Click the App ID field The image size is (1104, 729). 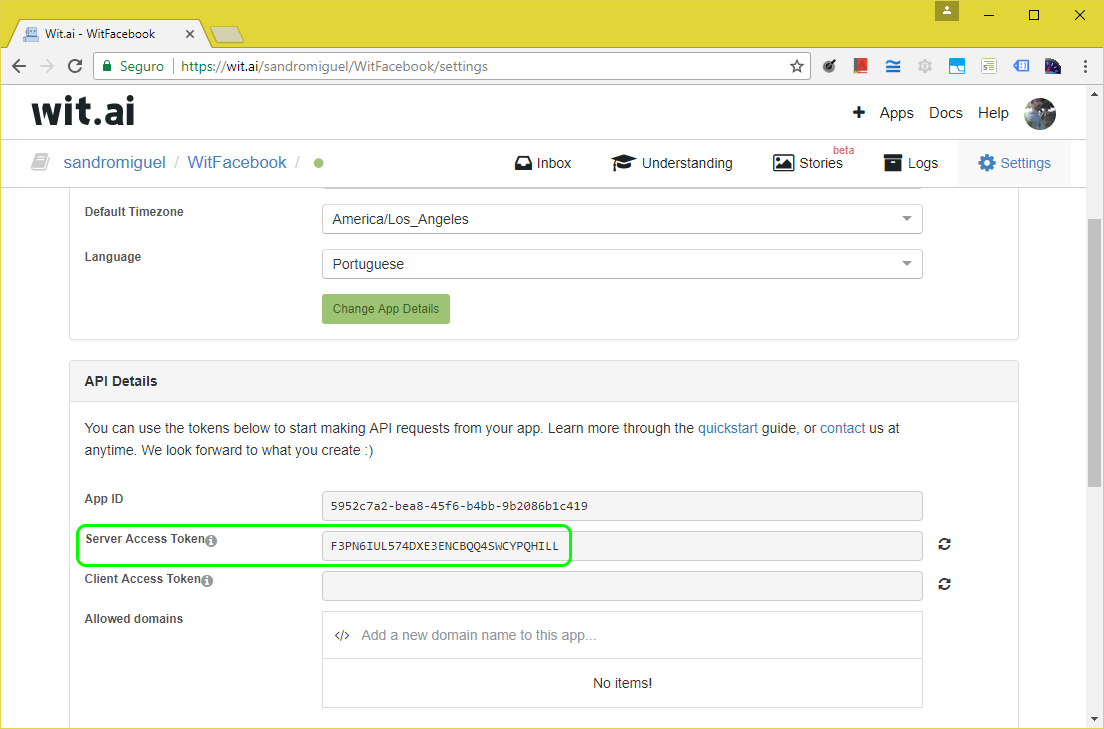coord(622,506)
